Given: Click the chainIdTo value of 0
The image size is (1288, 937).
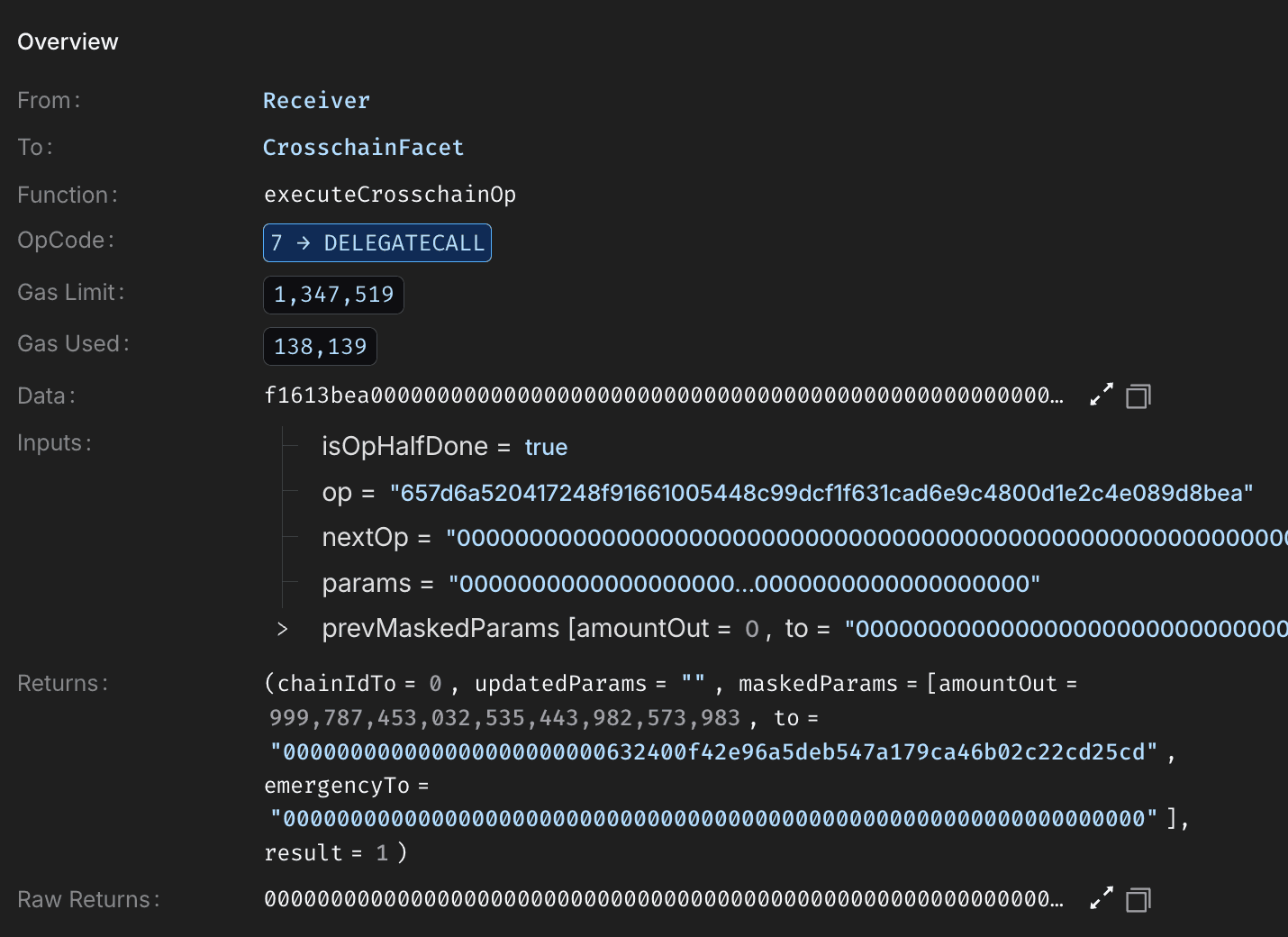Looking at the screenshot, I should (x=435, y=683).
